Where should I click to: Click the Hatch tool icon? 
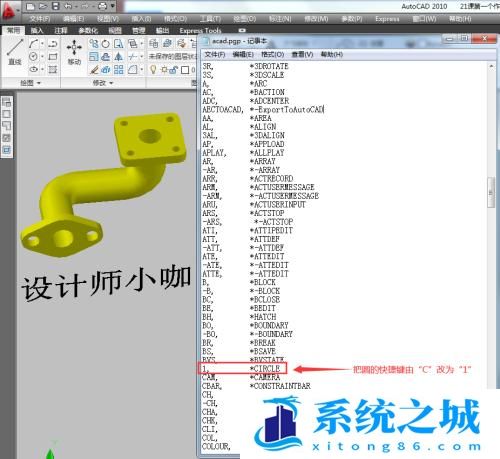tap(53, 69)
